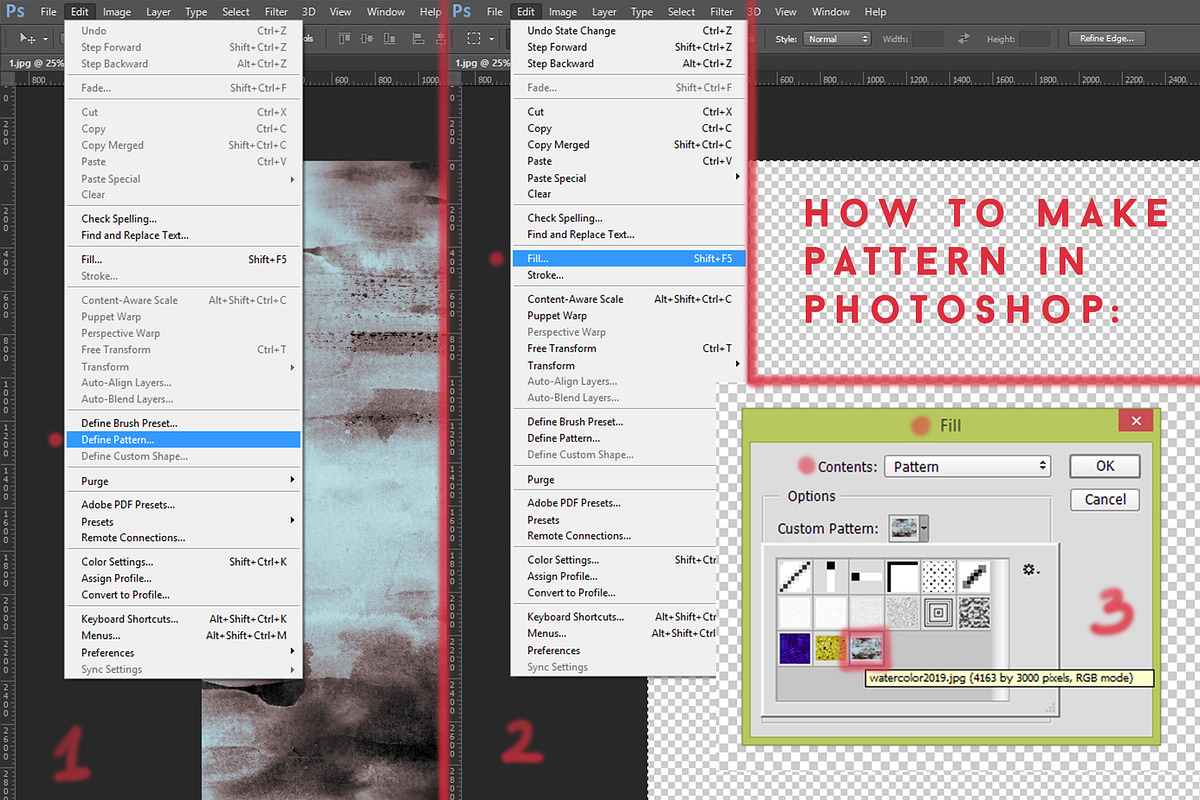Click the Width input field in options bar

[927, 39]
